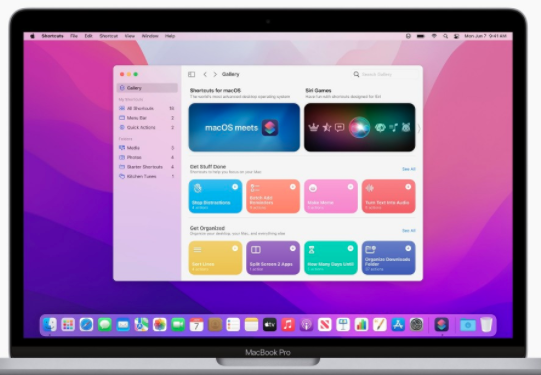541x375 pixels.
Task: Go forward with the right chevron
Action: pos(215,74)
